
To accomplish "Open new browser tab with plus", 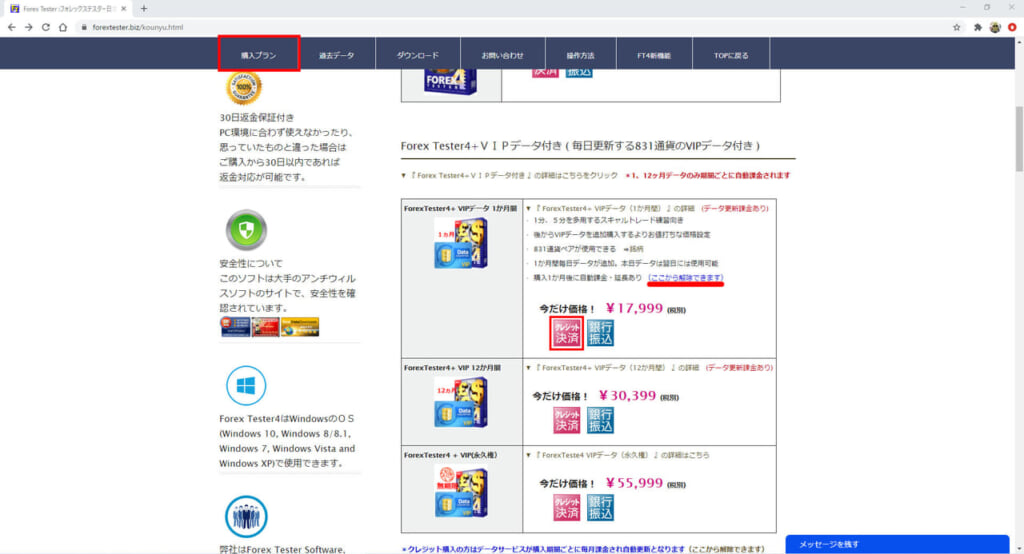I will (144, 8).
